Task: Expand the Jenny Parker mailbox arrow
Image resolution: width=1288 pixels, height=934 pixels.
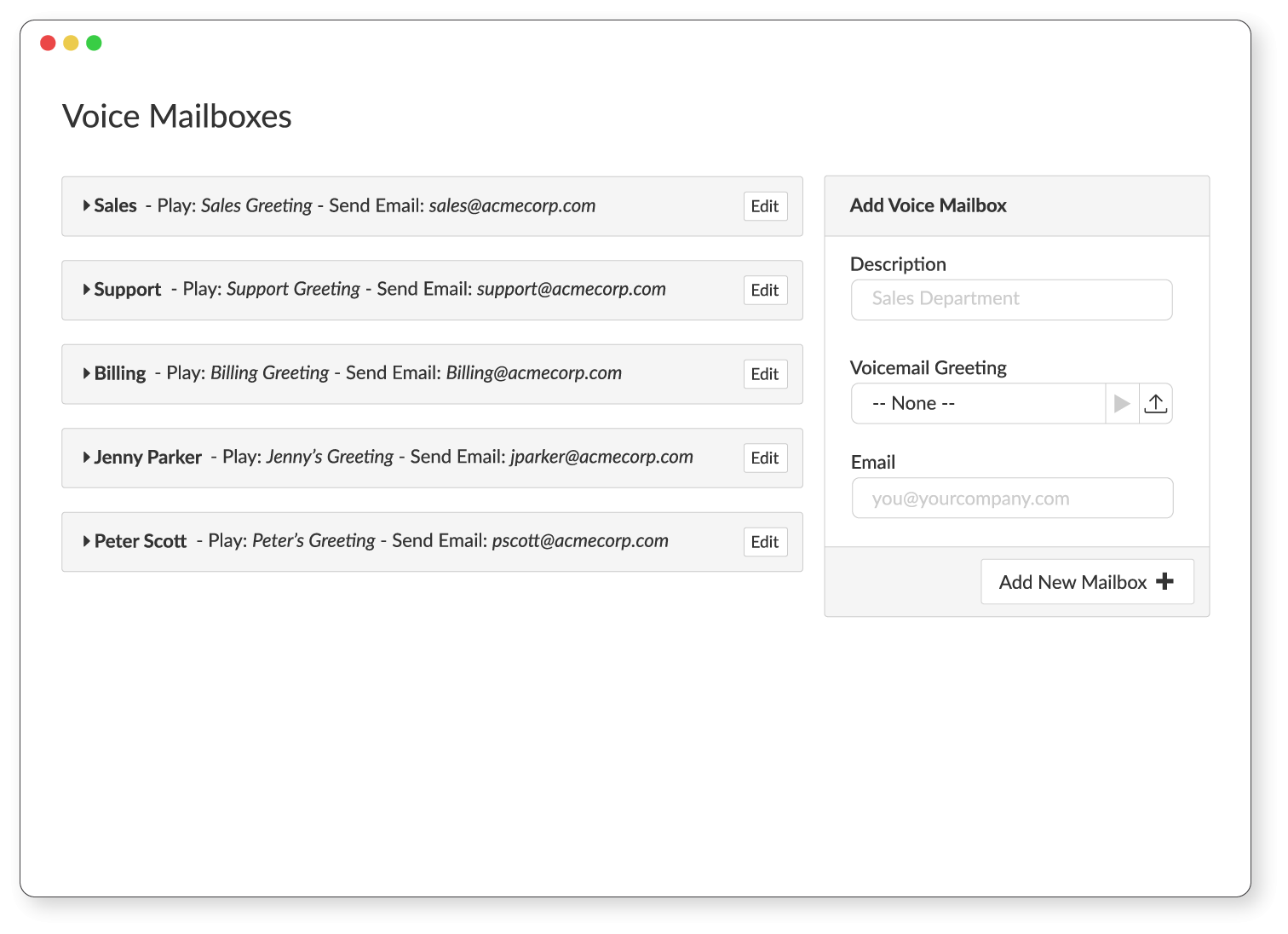Action: (87, 458)
